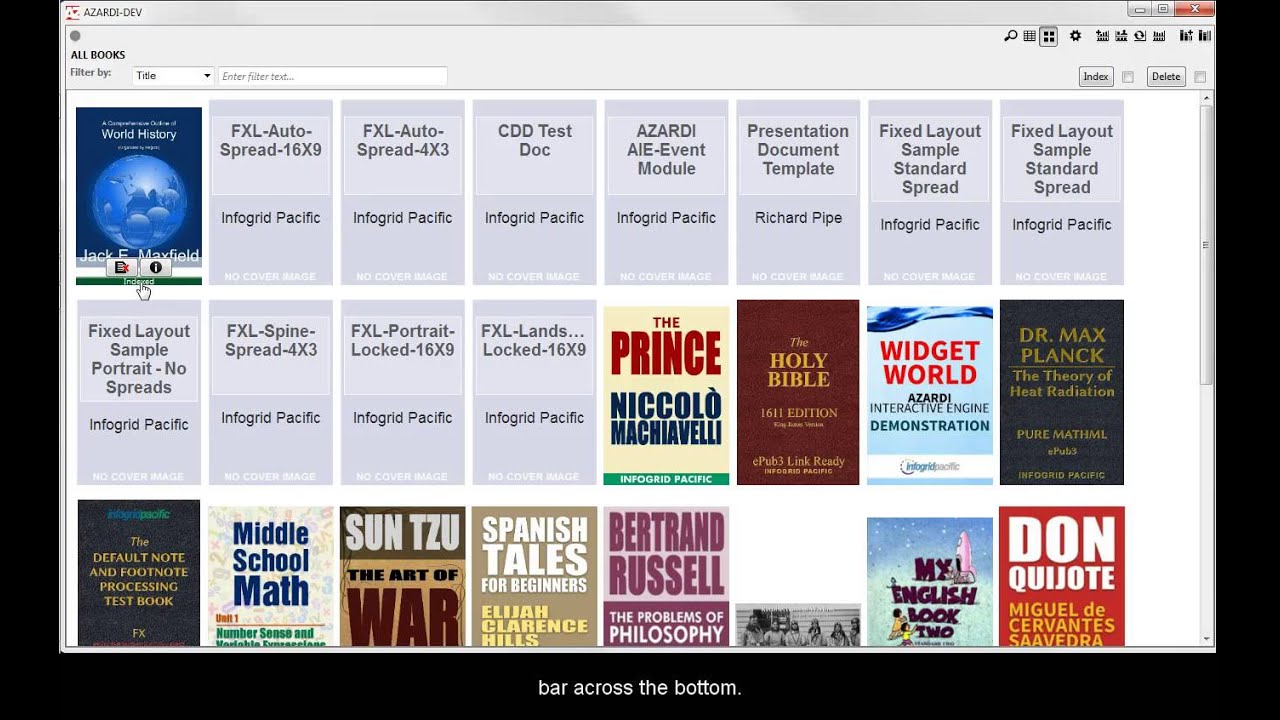Show info for World History book

[x=155, y=267]
